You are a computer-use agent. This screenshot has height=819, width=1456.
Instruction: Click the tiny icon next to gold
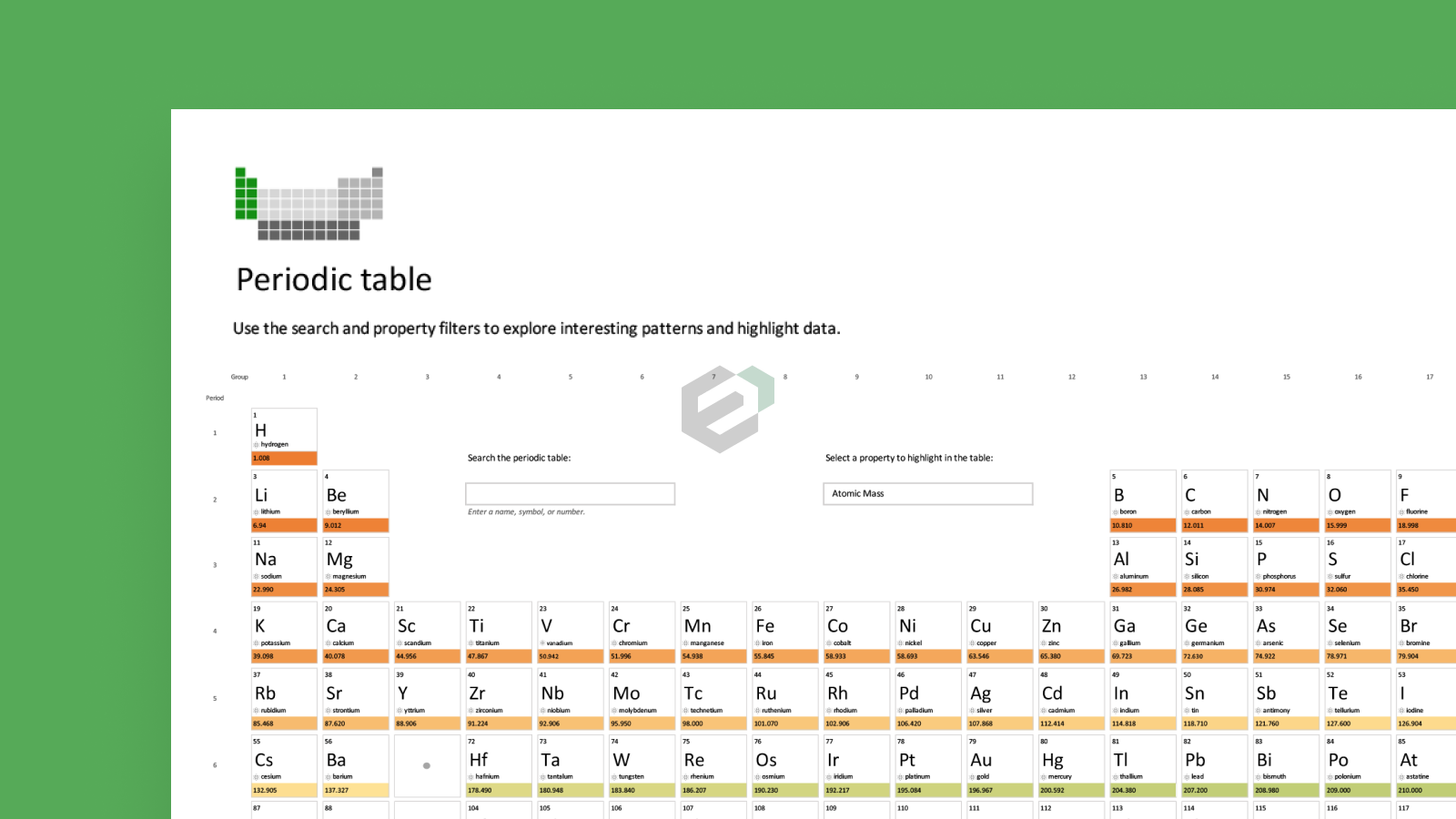point(972,777)
